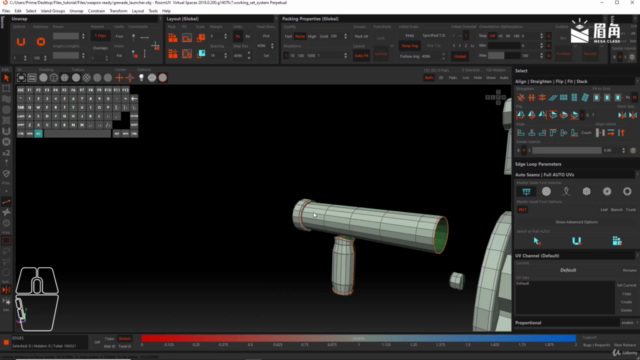Viewport: 640px width, 360px height.
Task: Click the Optimize value 100 stepper arrows
Action: pos(45,58)
